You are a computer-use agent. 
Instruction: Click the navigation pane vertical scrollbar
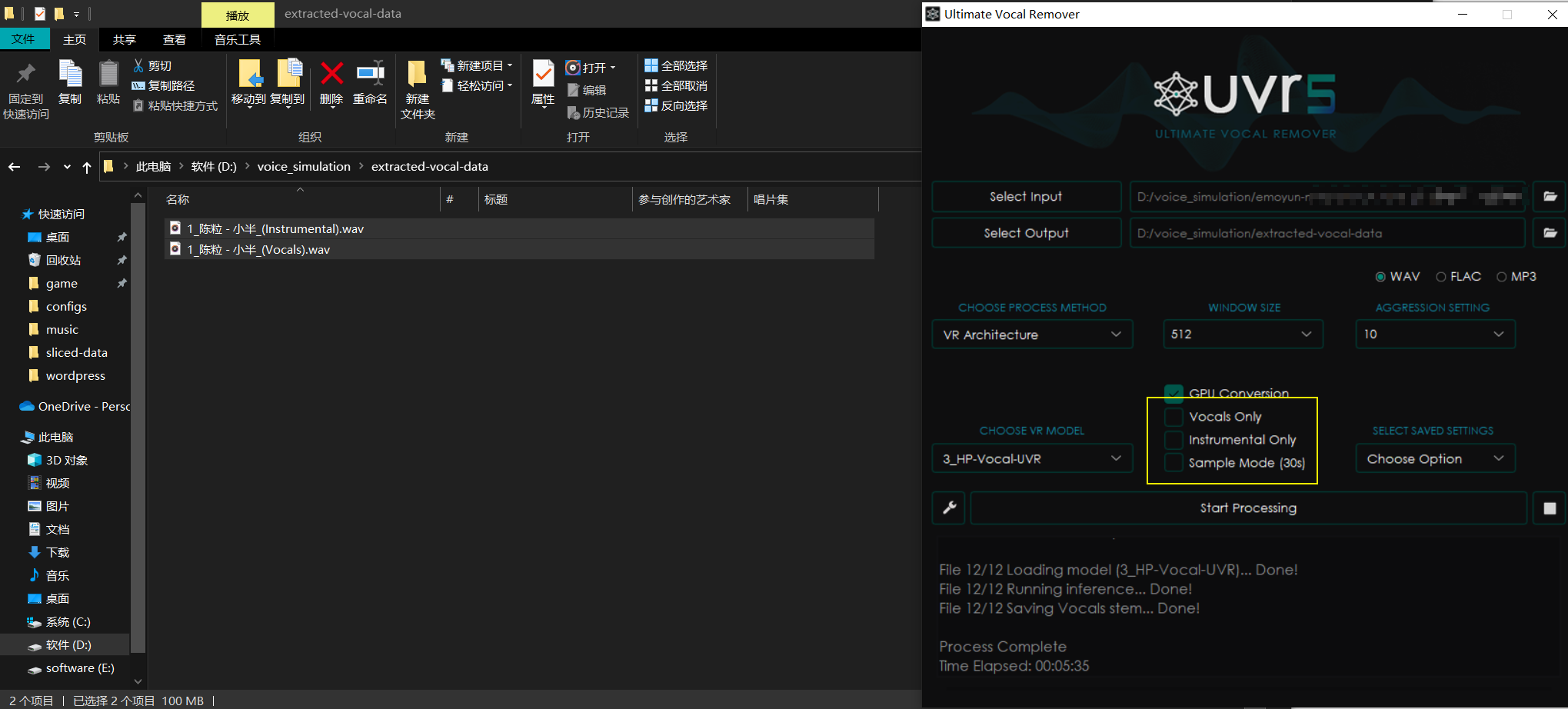[x=138, y=431]
